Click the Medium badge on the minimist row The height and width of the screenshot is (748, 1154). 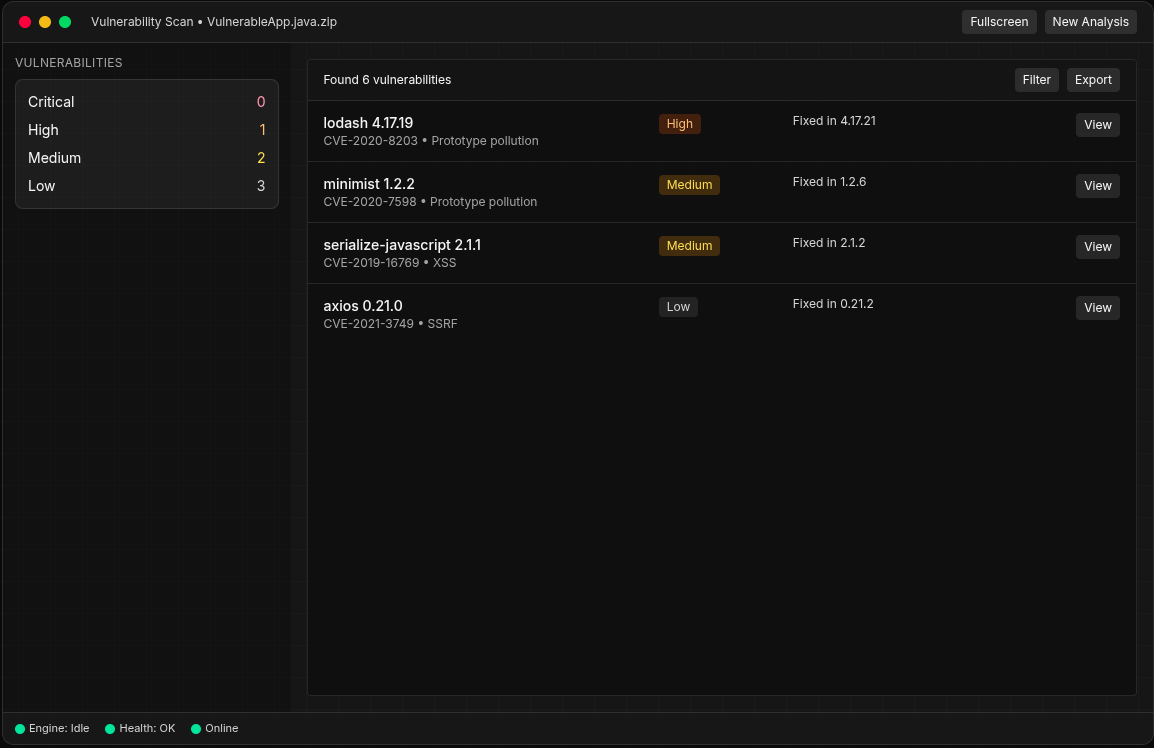pos(689,185)
